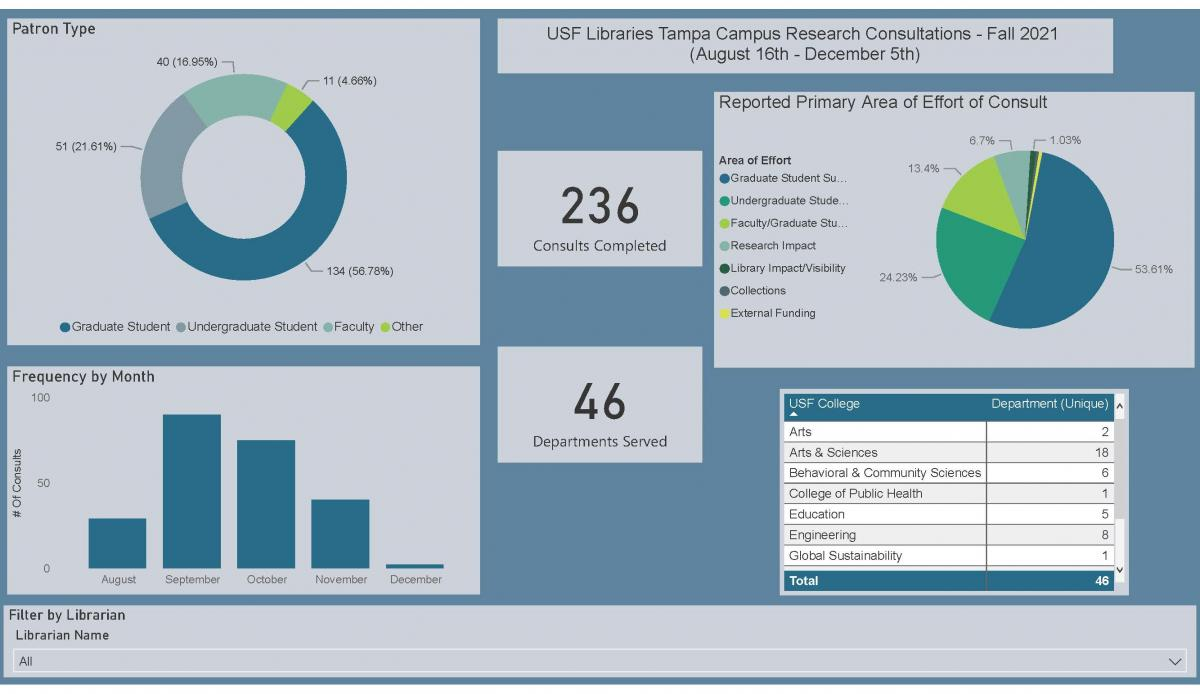Select the Global Sustainability table row
This screenshot has height=694, width=1200.
tap(948, 555)
